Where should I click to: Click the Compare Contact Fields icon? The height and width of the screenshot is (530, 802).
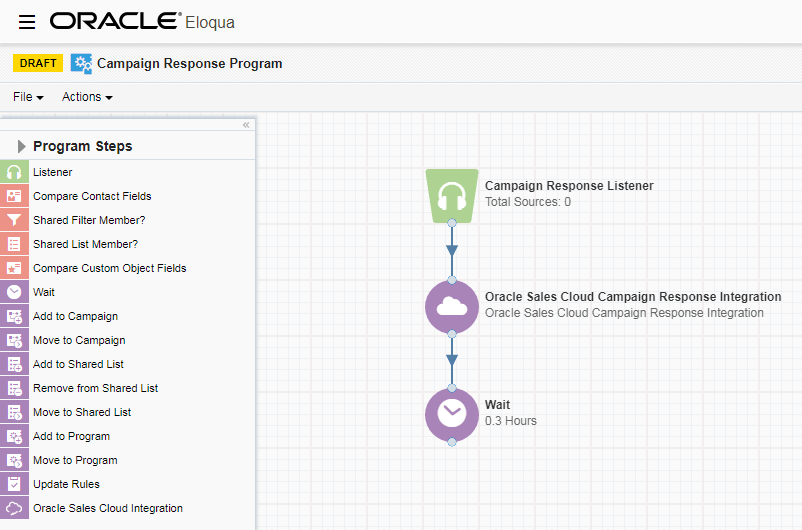(x=14, y=196)
